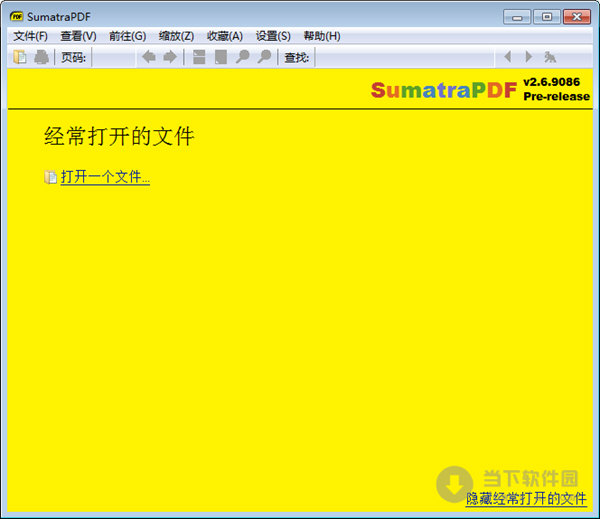The height and width of the screenshot is (519, 600).
Task: Open the 帮助(H) menu
Action: click(x=322, y=36)
